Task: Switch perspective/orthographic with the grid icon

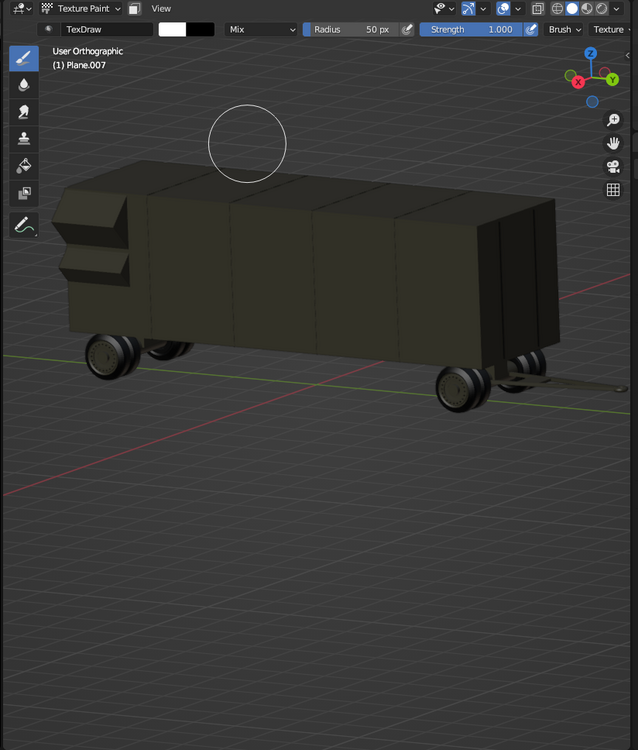Action: (x=613, y=190)
